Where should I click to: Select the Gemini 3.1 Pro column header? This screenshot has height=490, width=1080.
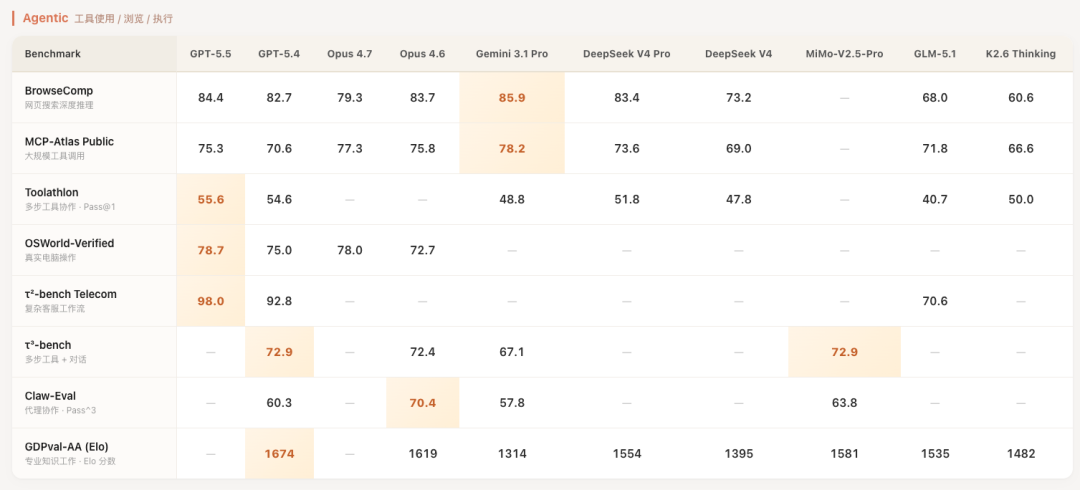(x=512, y=54)
